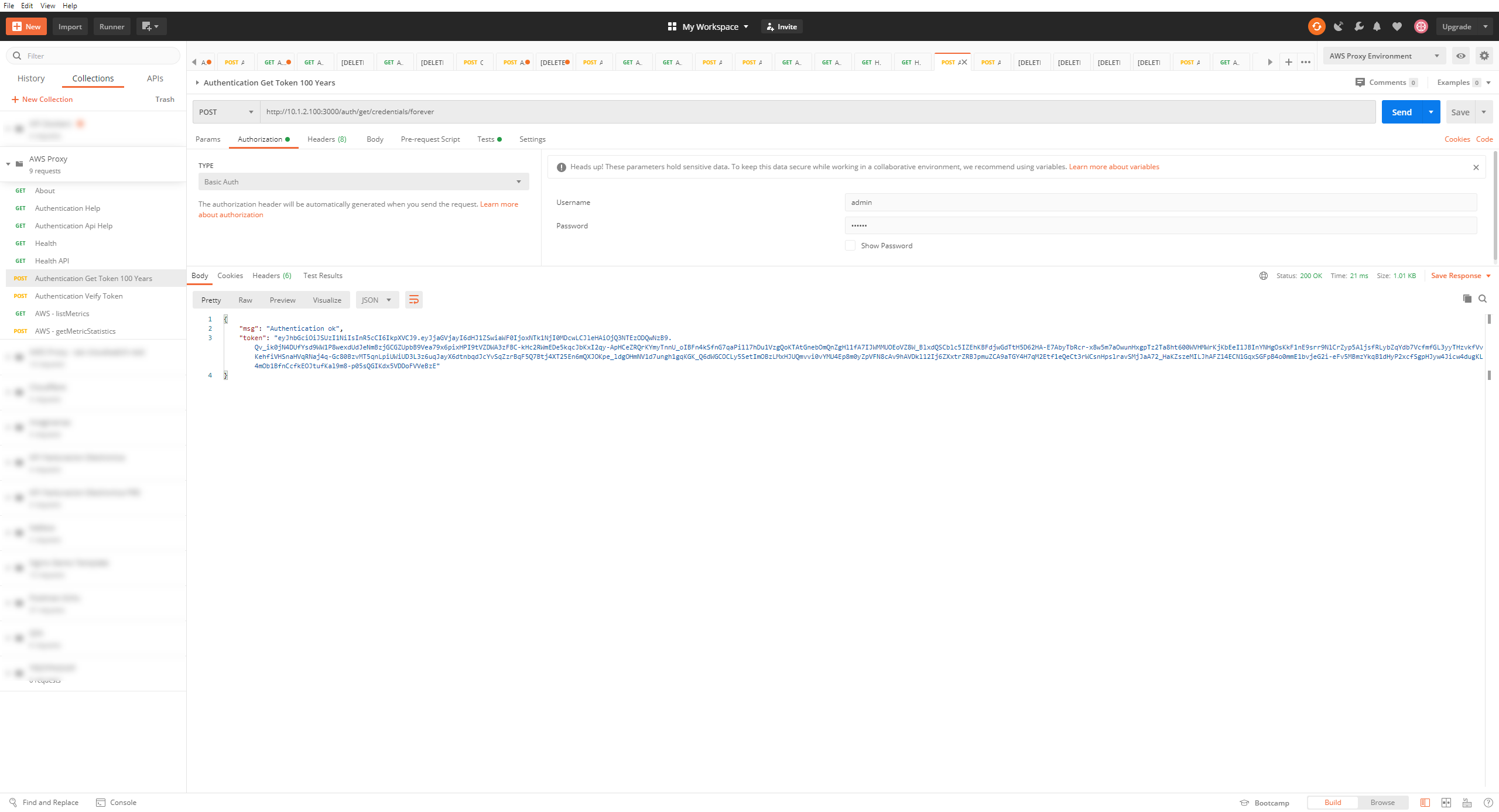Expand the Basic Auth type dropdown
The image size is (1499, 812).
click(363, 181)
